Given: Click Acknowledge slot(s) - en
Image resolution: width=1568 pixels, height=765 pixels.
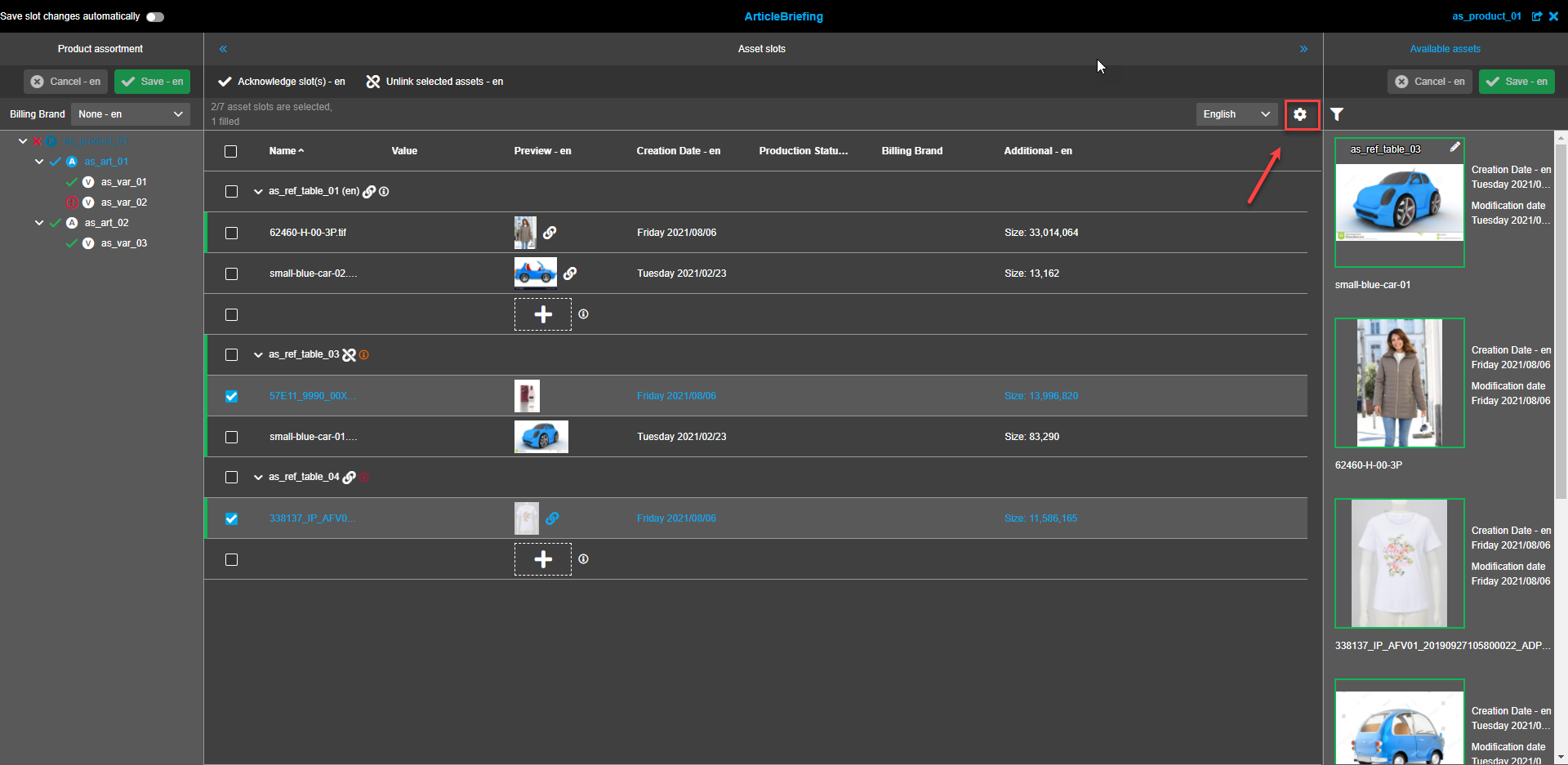Looking at the screenshot, I should pos(281,82).
